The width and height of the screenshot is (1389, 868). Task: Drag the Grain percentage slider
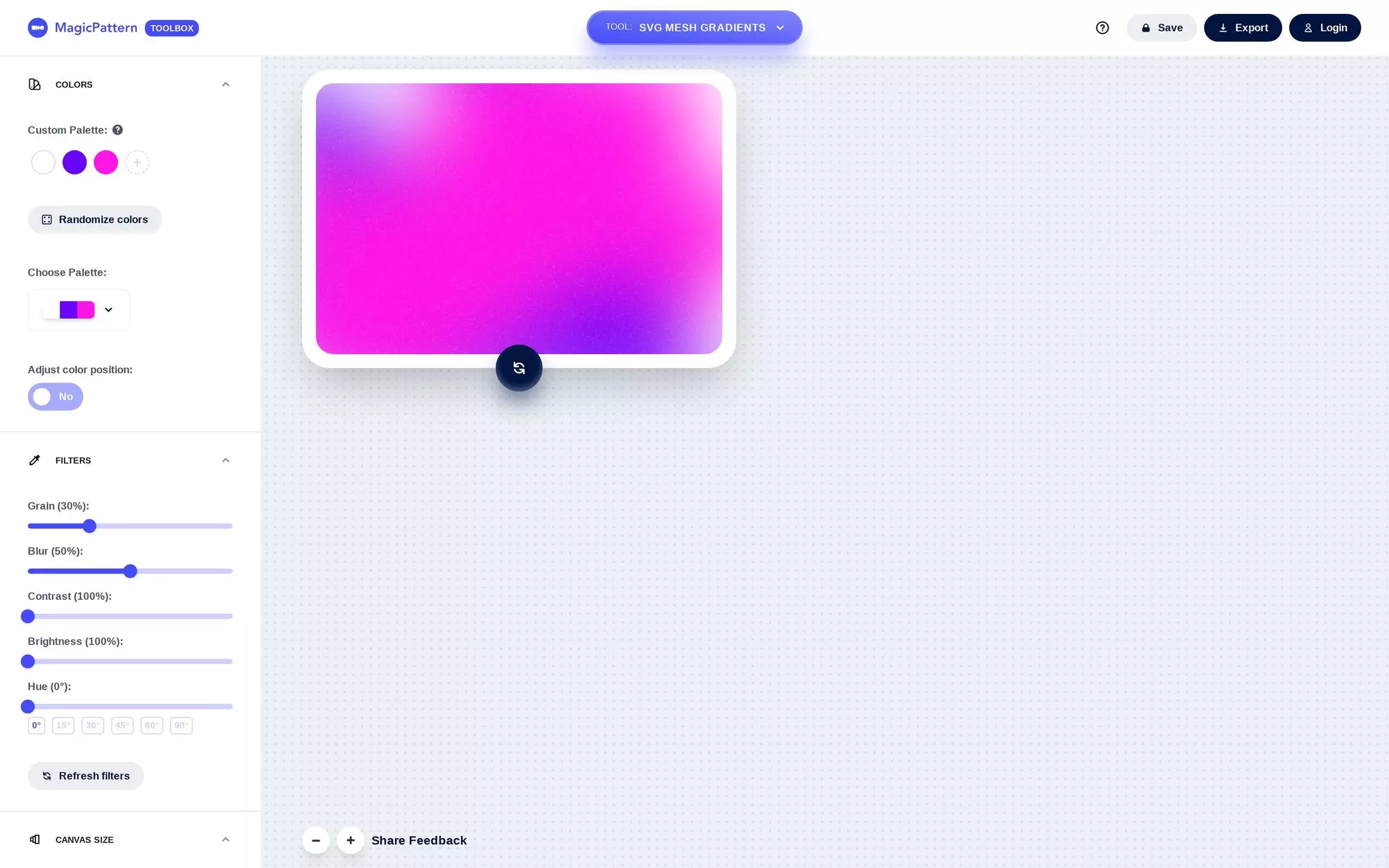tap(89, 525)
